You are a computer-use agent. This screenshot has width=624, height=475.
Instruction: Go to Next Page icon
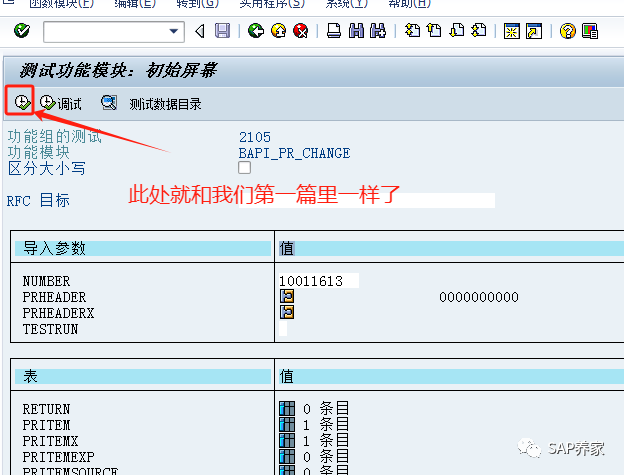click(x=457, y=31)
